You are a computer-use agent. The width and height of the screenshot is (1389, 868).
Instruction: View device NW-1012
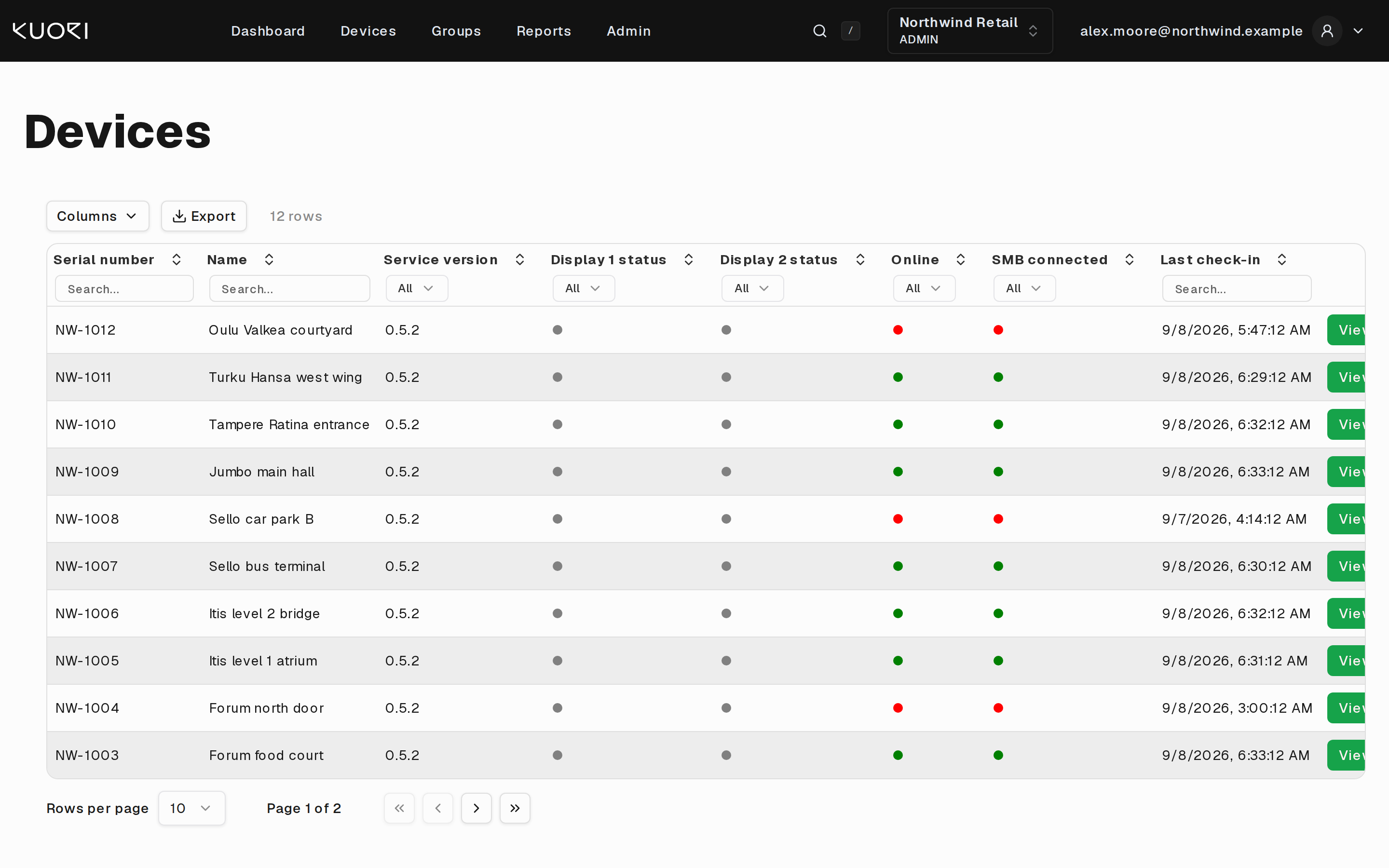(x=1346, y=330)
